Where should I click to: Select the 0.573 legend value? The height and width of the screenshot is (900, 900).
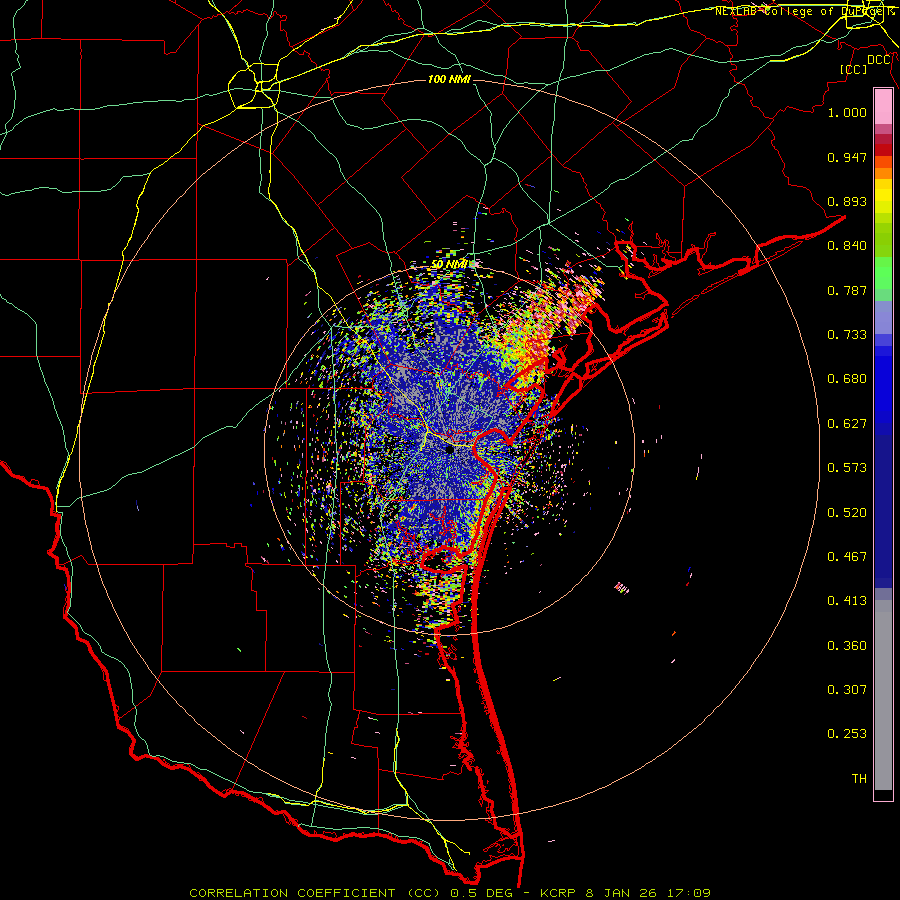point(847,468)
